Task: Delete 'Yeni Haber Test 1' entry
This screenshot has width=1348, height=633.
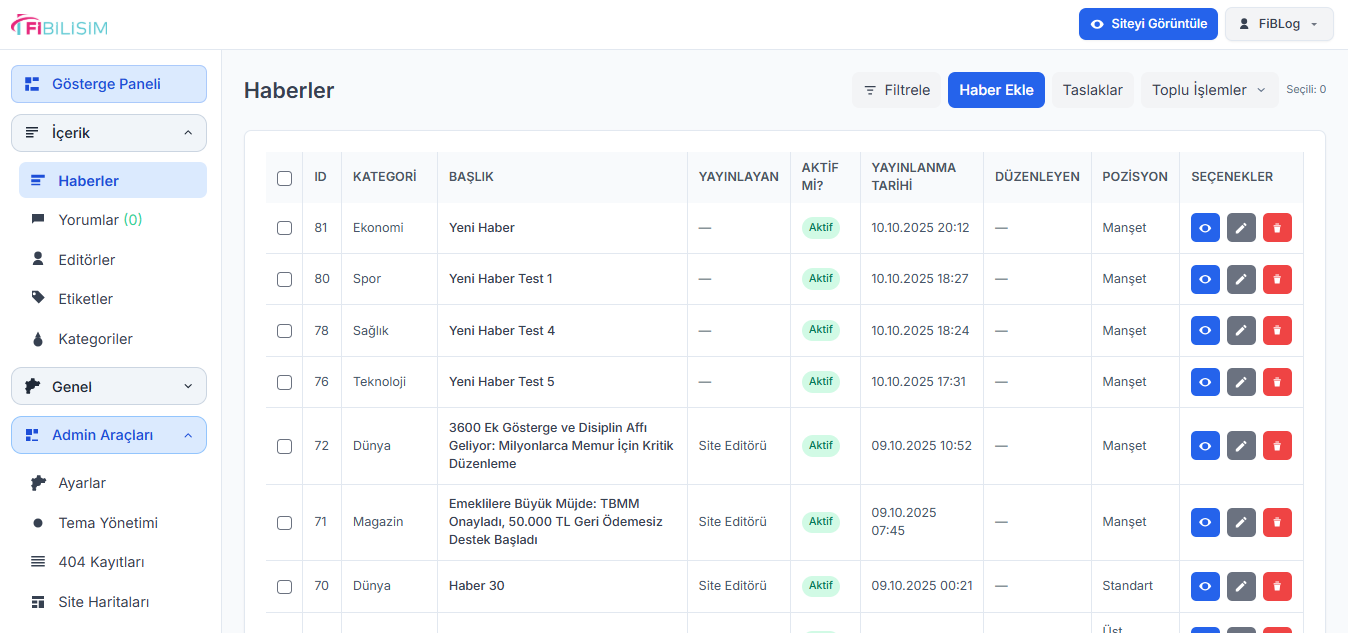Action: pos(1277,279)
